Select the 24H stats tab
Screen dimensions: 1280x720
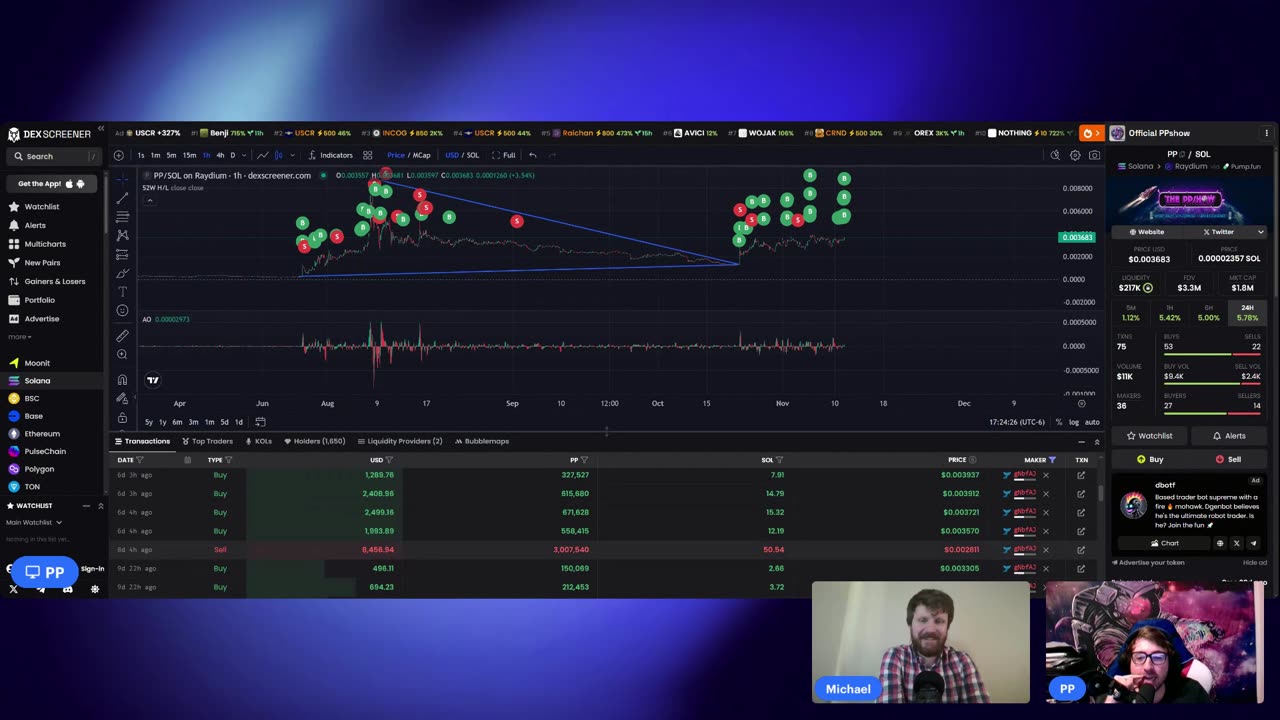click(x=1247, y=312)
